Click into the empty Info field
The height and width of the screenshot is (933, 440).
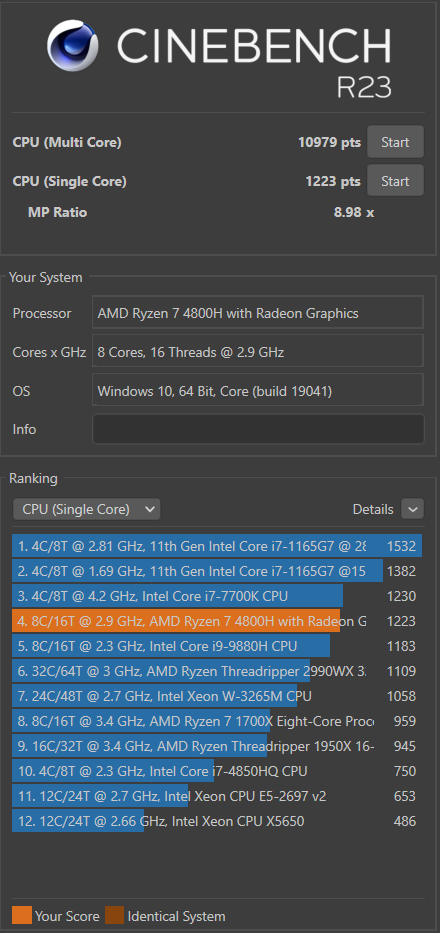pos(258,429)
